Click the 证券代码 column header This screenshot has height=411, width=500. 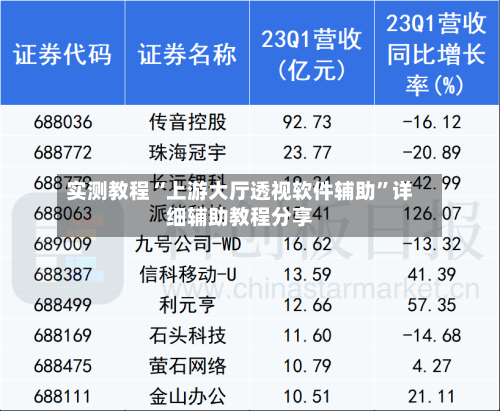62,54
